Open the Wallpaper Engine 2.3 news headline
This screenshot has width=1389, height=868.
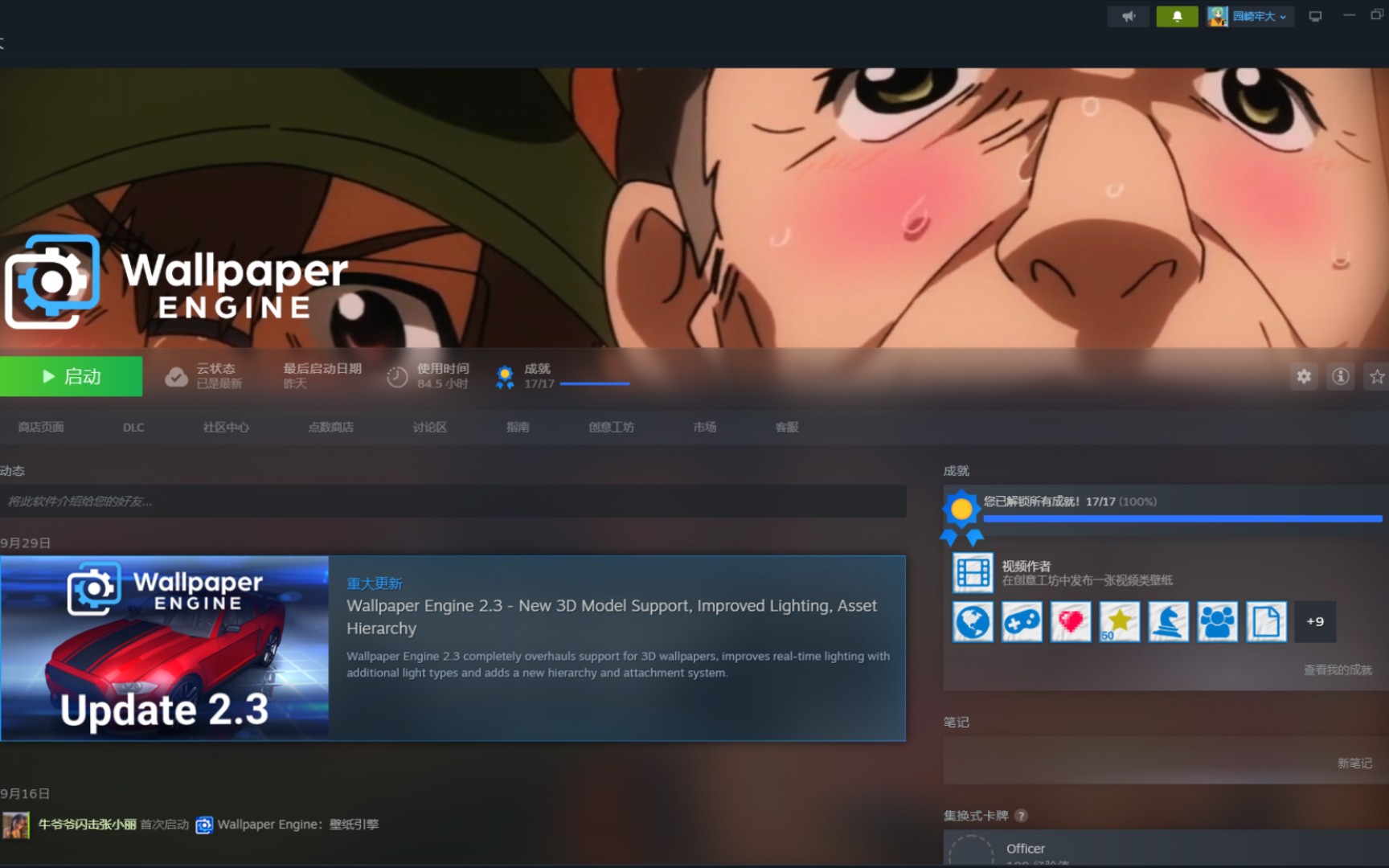pyautogui.click(x=612, y=616)
